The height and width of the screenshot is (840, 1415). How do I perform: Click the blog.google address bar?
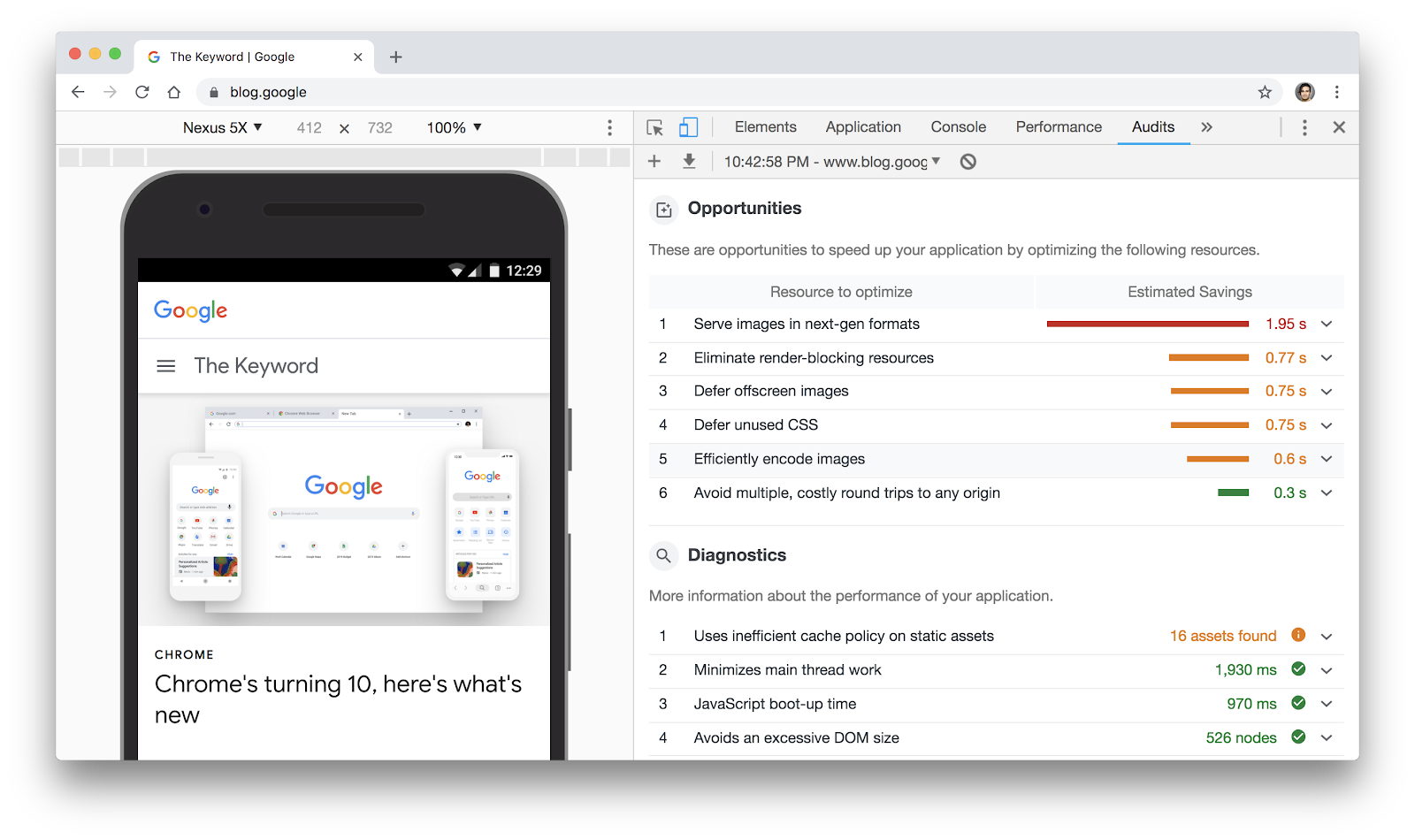click(x=738, y=92)
